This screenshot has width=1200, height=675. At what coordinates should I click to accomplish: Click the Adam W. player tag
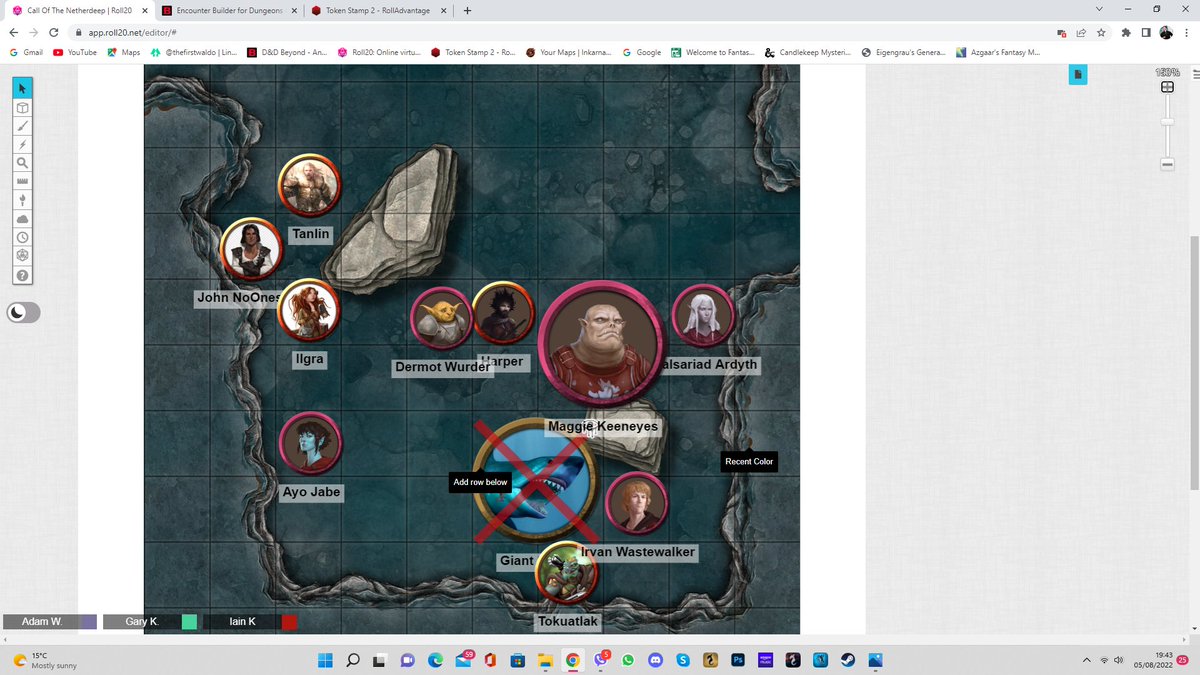pos(42,622)
